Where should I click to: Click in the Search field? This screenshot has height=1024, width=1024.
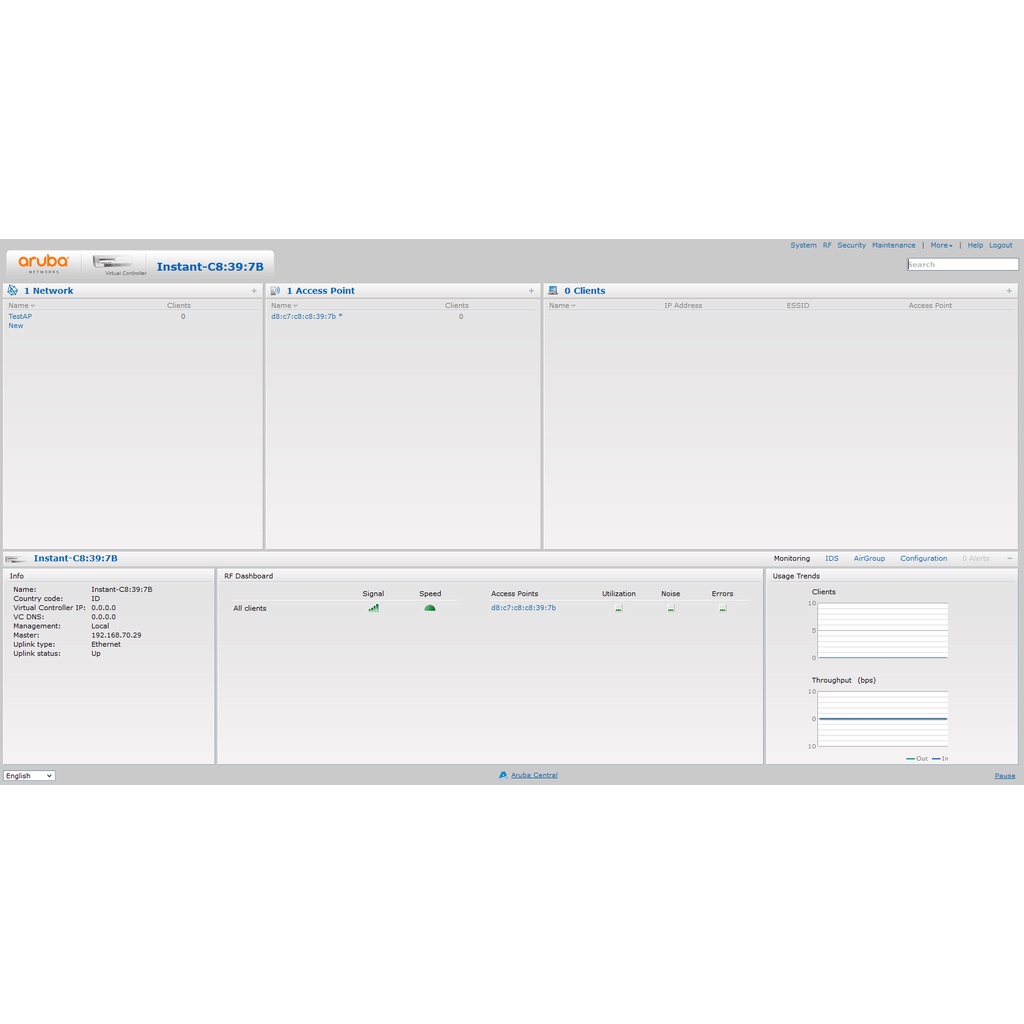click(x=963, y=264)
